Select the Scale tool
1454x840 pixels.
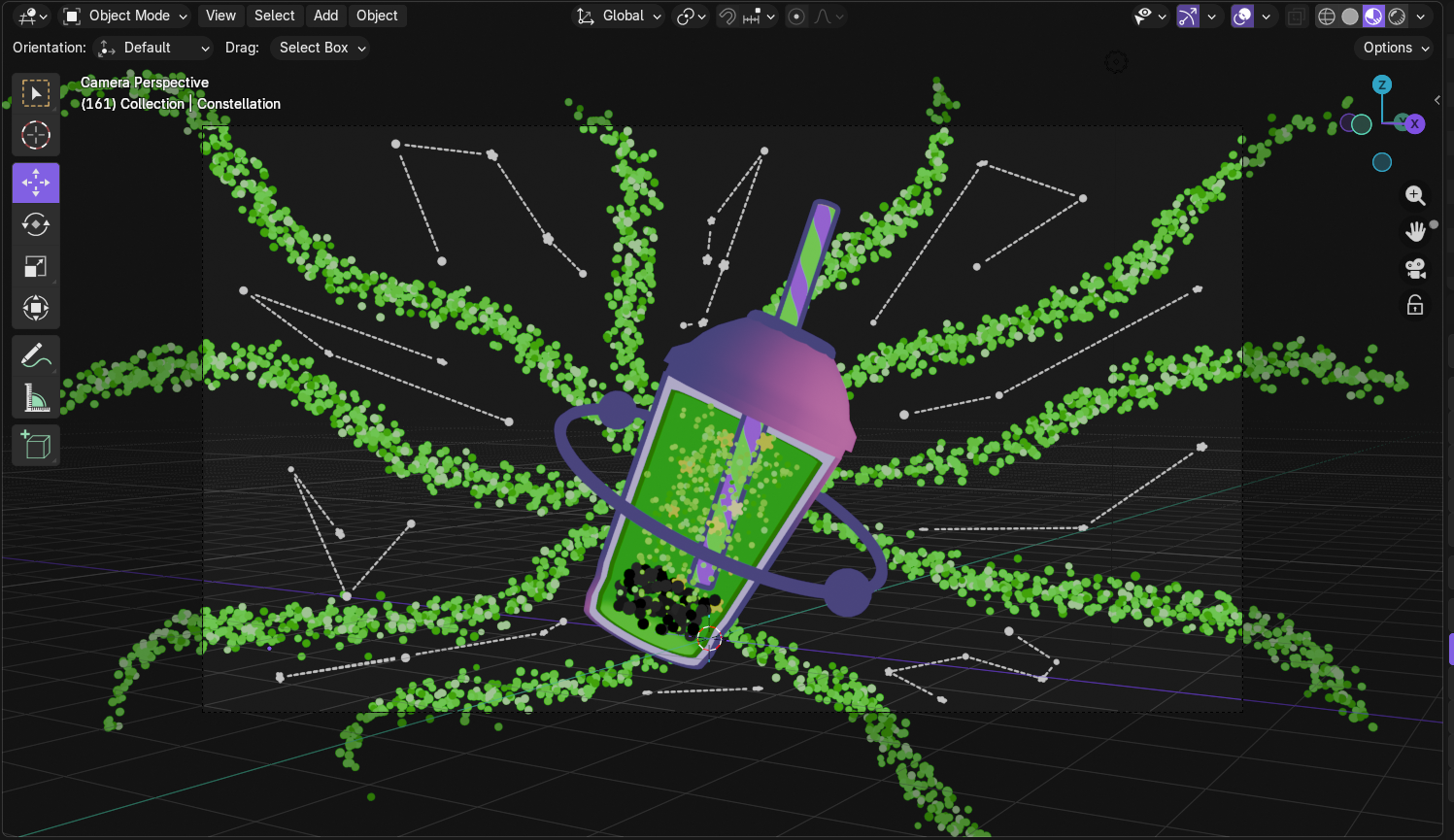pos(36,266)
